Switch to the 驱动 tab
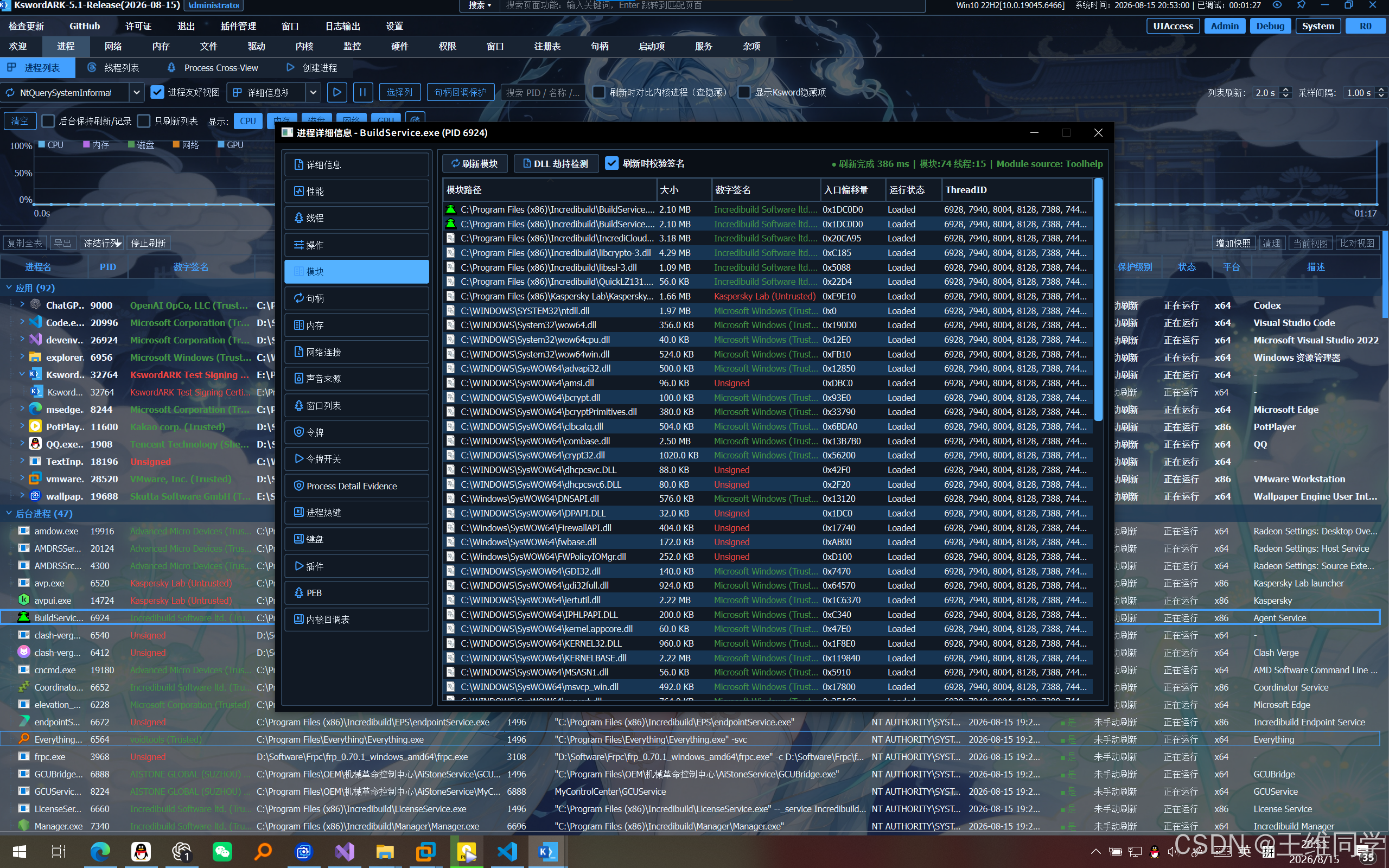Viewport: 1389px width, 868px height. coord(256,47)
